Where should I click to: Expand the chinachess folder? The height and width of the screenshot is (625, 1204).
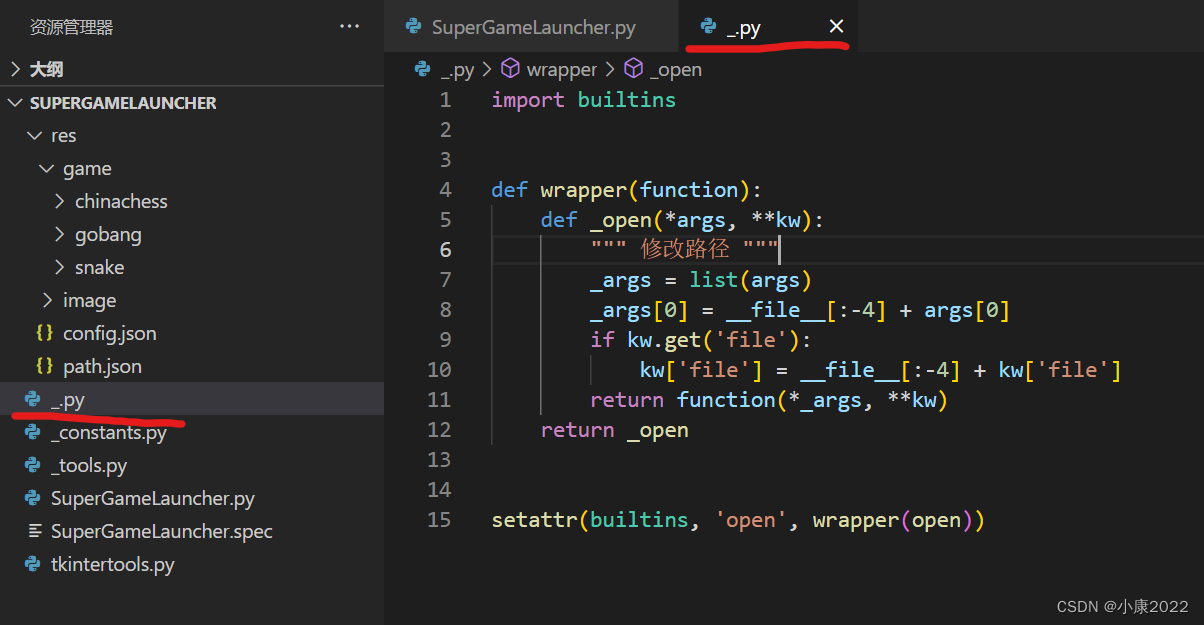(192, 201)
